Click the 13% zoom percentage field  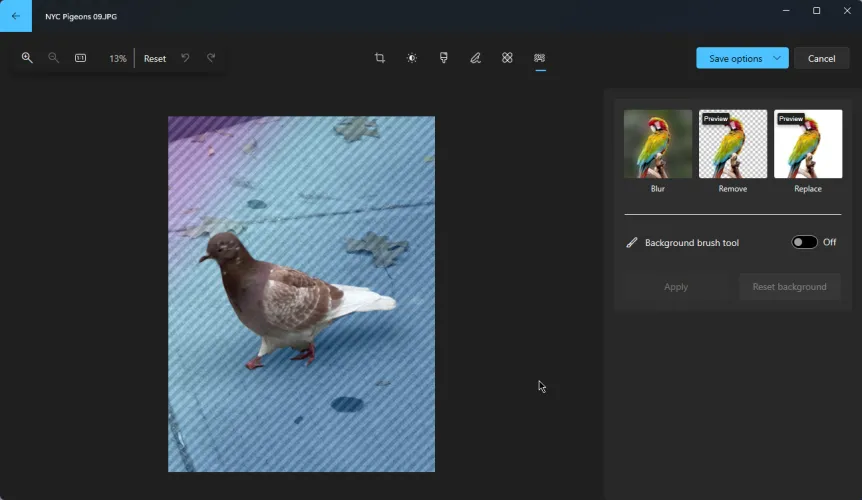point(118,59)
